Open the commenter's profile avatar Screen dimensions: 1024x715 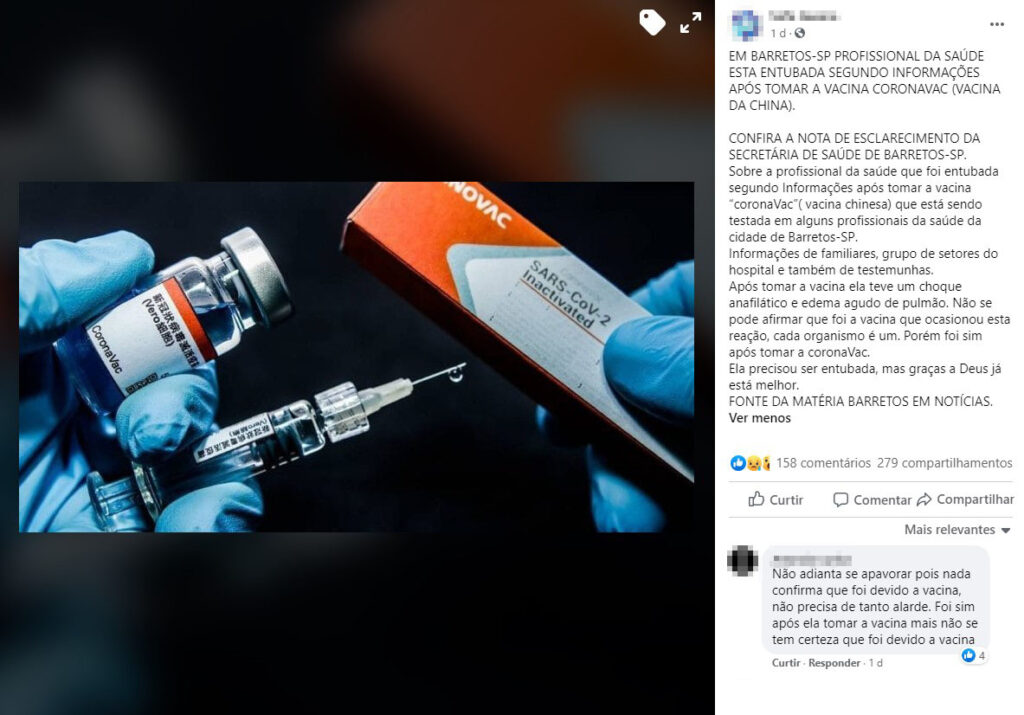pos(743,561)
